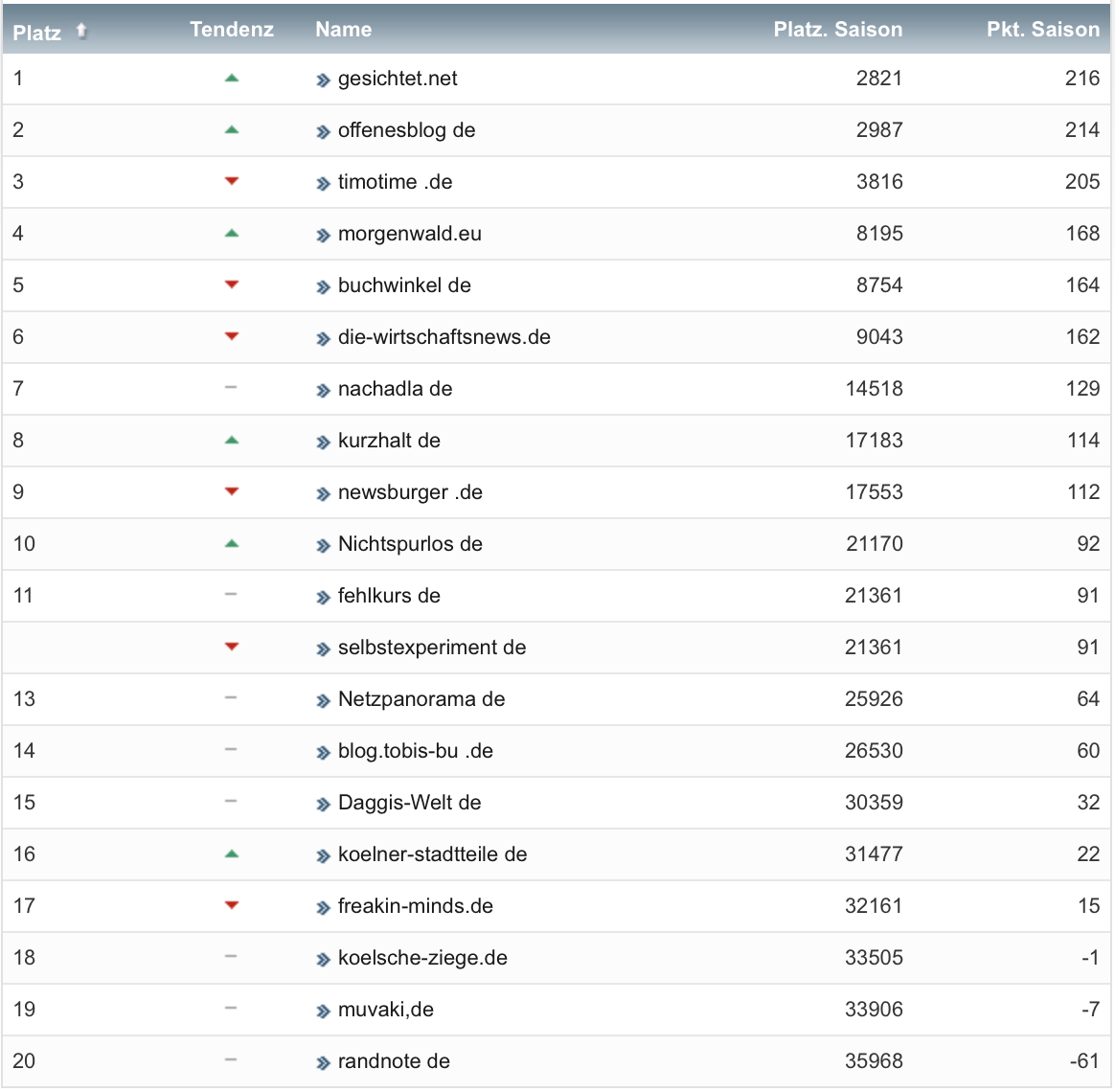Select season rank value 9043
This screenshot has height=1092, width=1115.
pos(879,337)
